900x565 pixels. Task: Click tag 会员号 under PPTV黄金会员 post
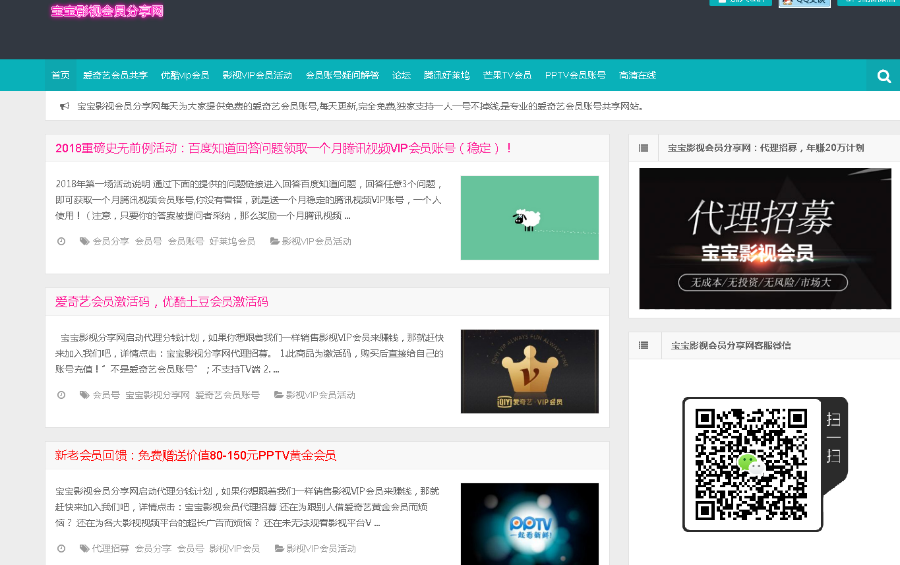tap(190, 549)
